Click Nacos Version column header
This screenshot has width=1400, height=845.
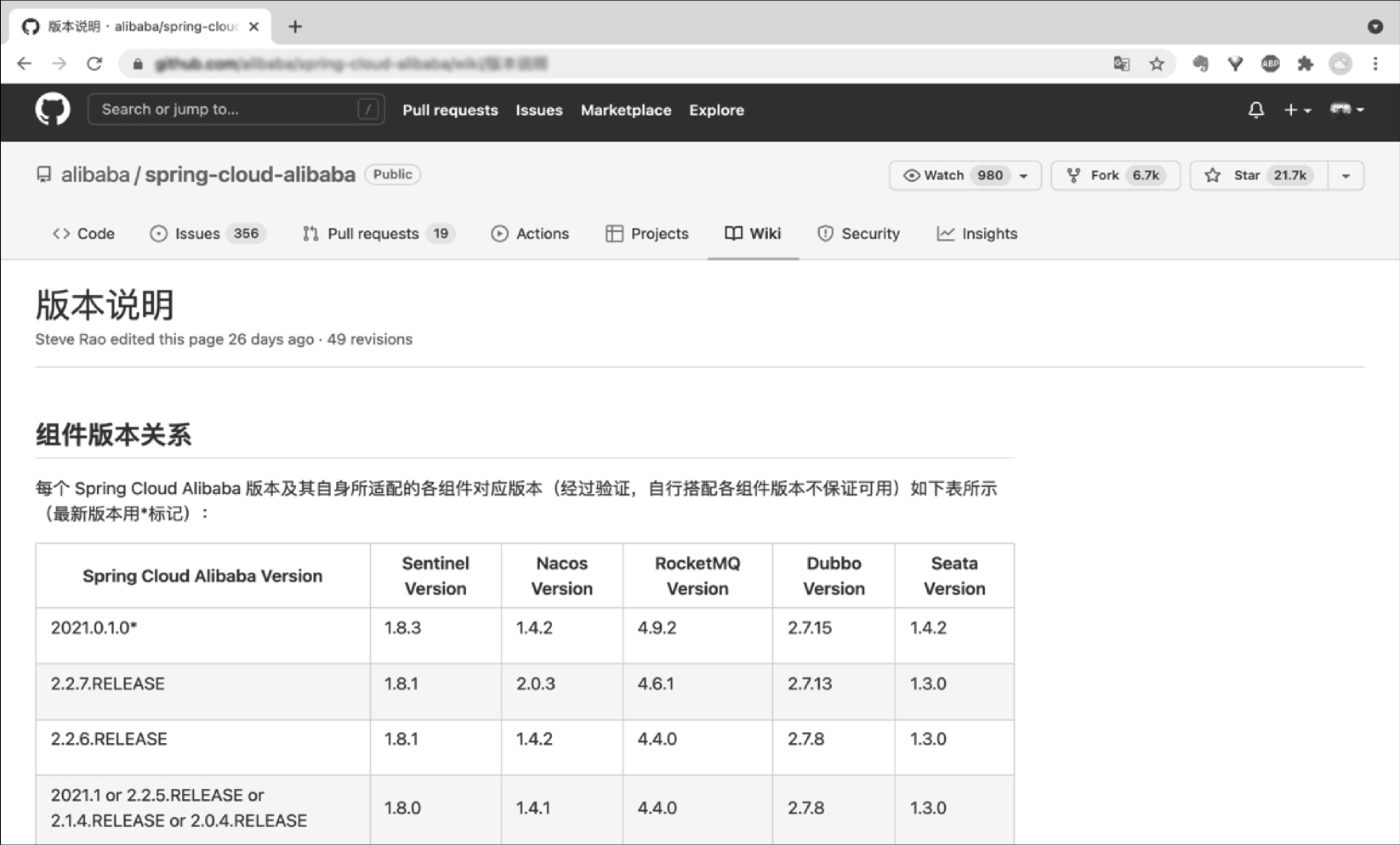click(x=561, y=576)
